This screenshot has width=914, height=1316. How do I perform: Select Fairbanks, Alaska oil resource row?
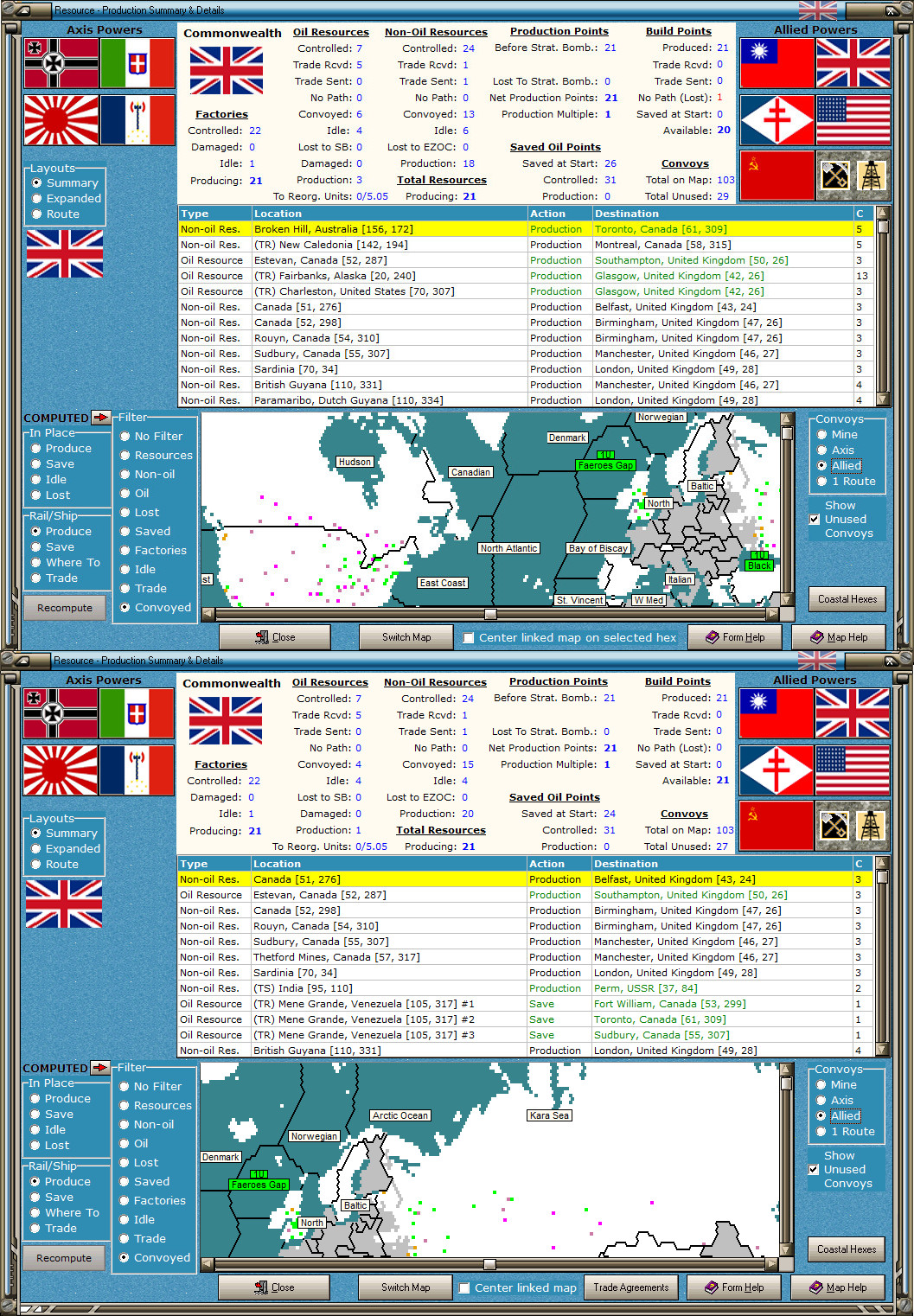tap(526, 276)
